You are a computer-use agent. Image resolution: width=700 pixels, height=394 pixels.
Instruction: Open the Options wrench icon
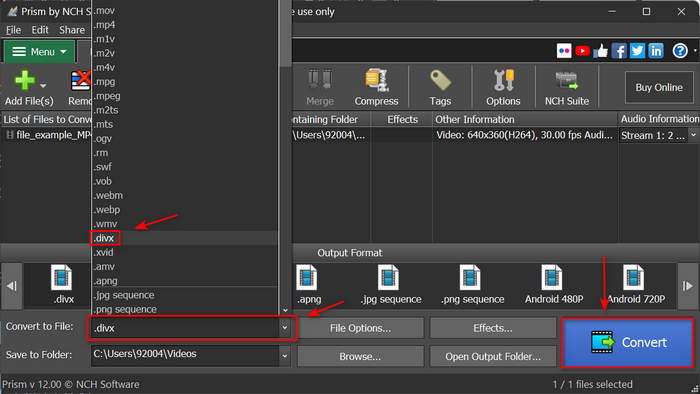point(503,80)
